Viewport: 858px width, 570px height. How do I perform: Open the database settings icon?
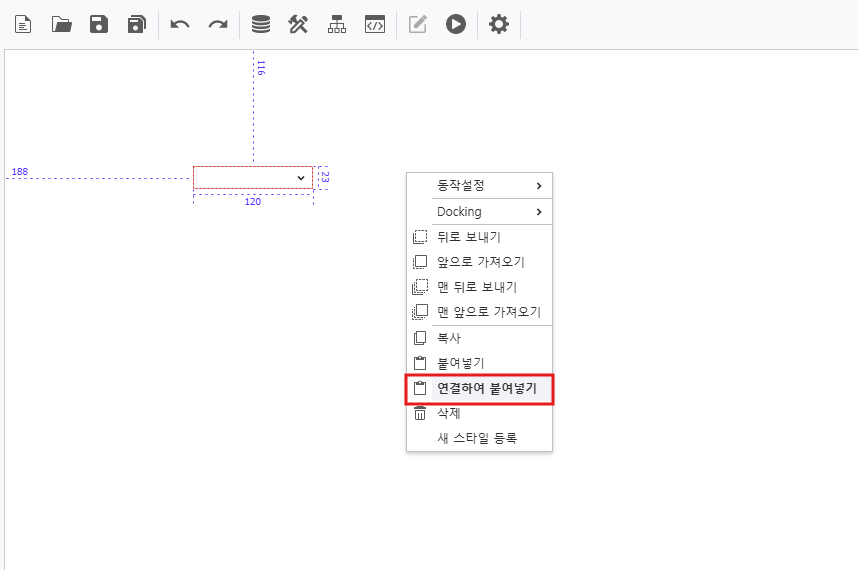260,25
